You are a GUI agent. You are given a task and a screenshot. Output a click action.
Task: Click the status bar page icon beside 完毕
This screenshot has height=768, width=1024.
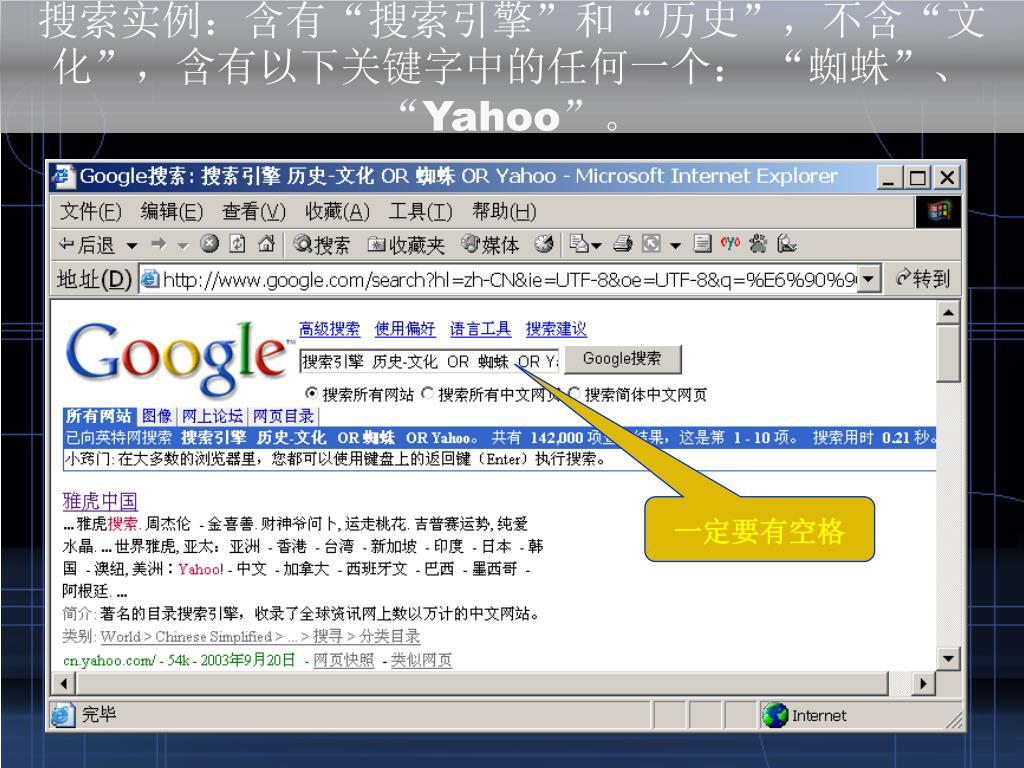[62, 715]
